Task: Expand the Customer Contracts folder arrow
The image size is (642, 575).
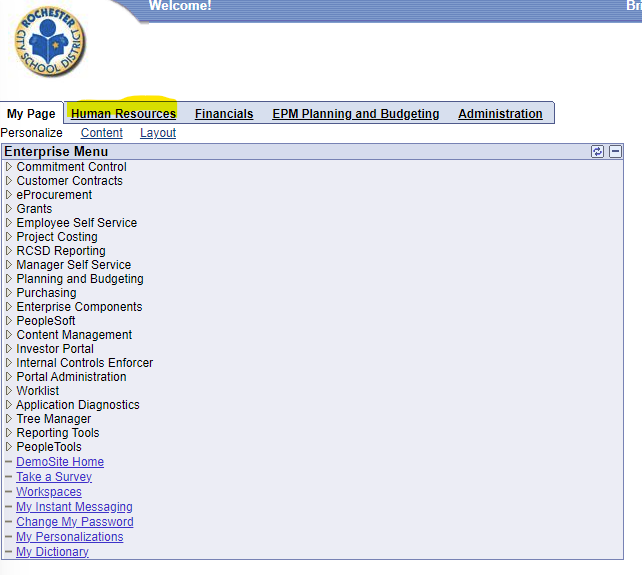Action: click(x=9, y=181)
